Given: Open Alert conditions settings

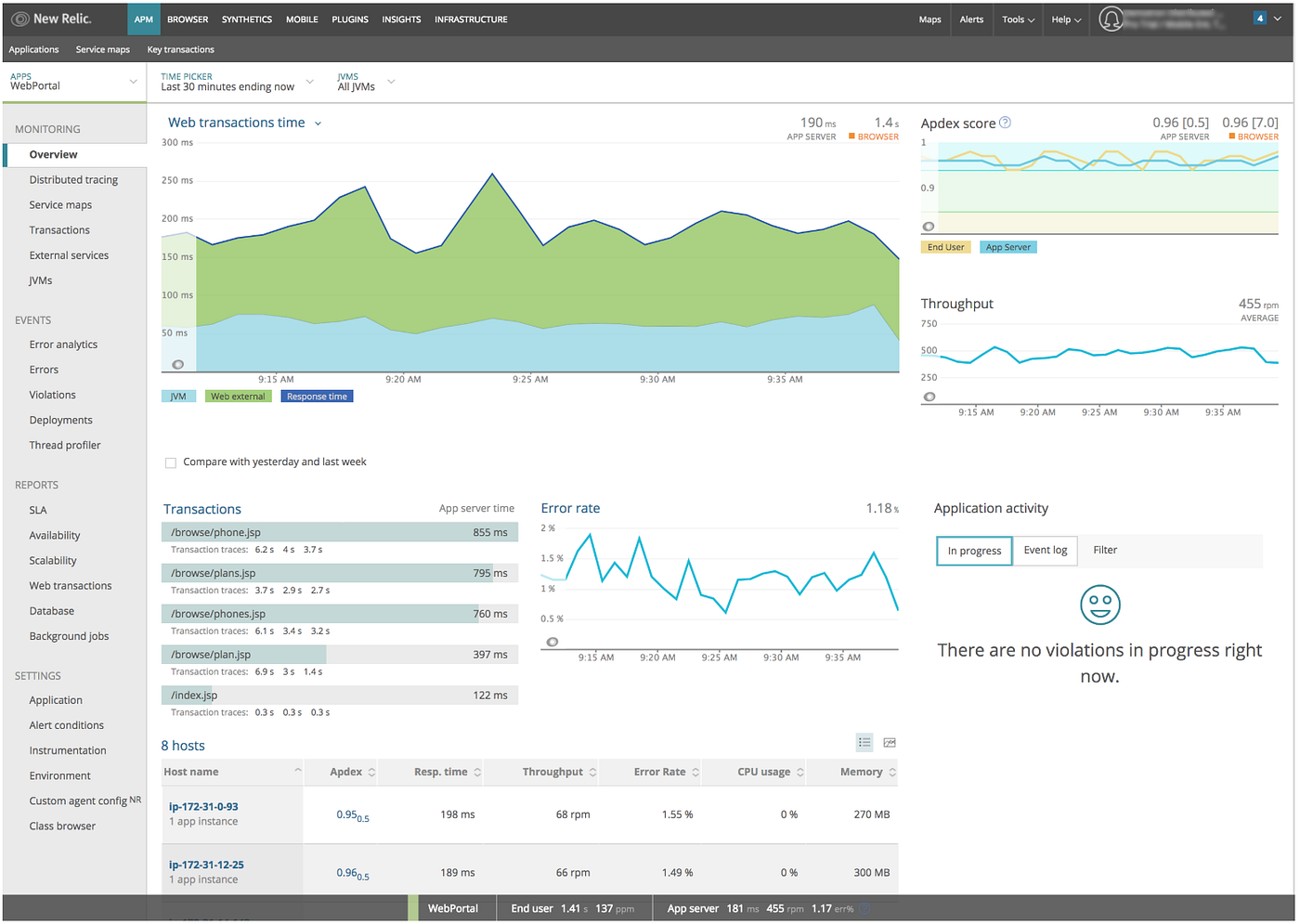Looking at the screenshot, I should pyautogui.click(x=67, y=725).
